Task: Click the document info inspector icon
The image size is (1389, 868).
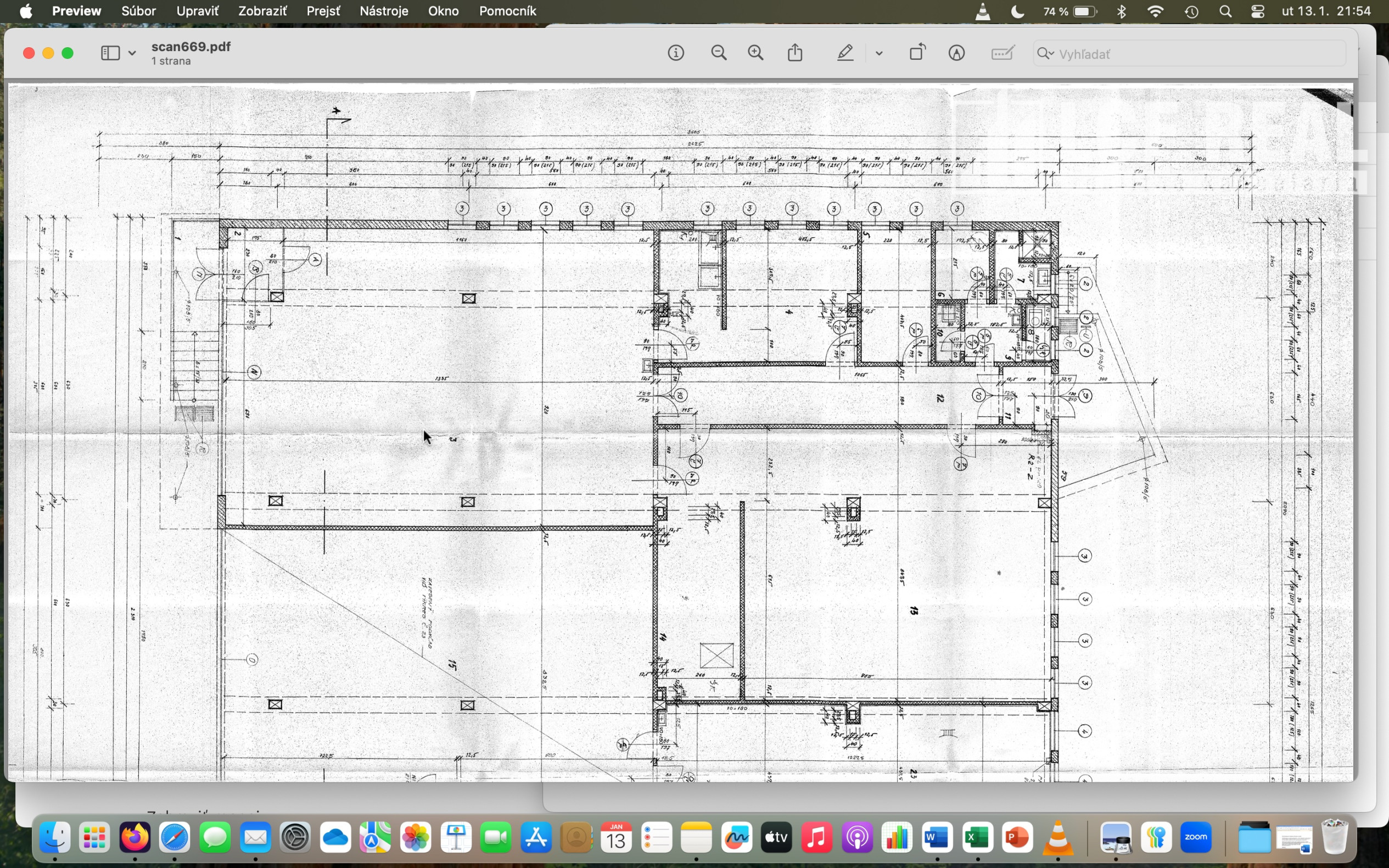Action: [x=675, y=53]
